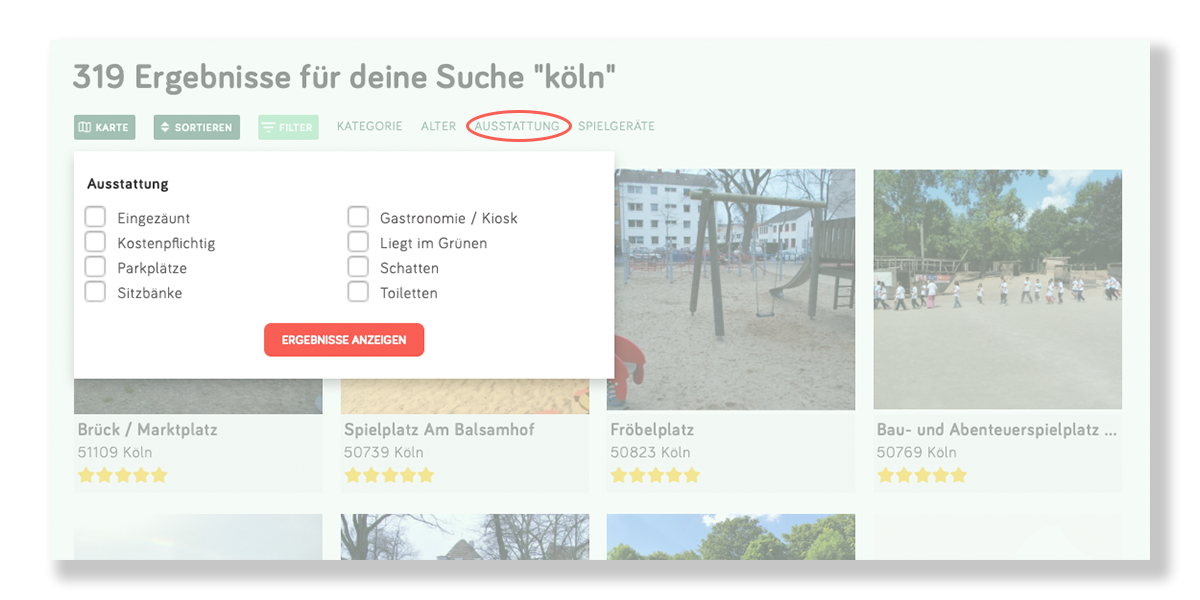Enable the Liegt im Grünen checkbox
The height and width of the screenshot is (600, 1200).
tap(358, 242)
